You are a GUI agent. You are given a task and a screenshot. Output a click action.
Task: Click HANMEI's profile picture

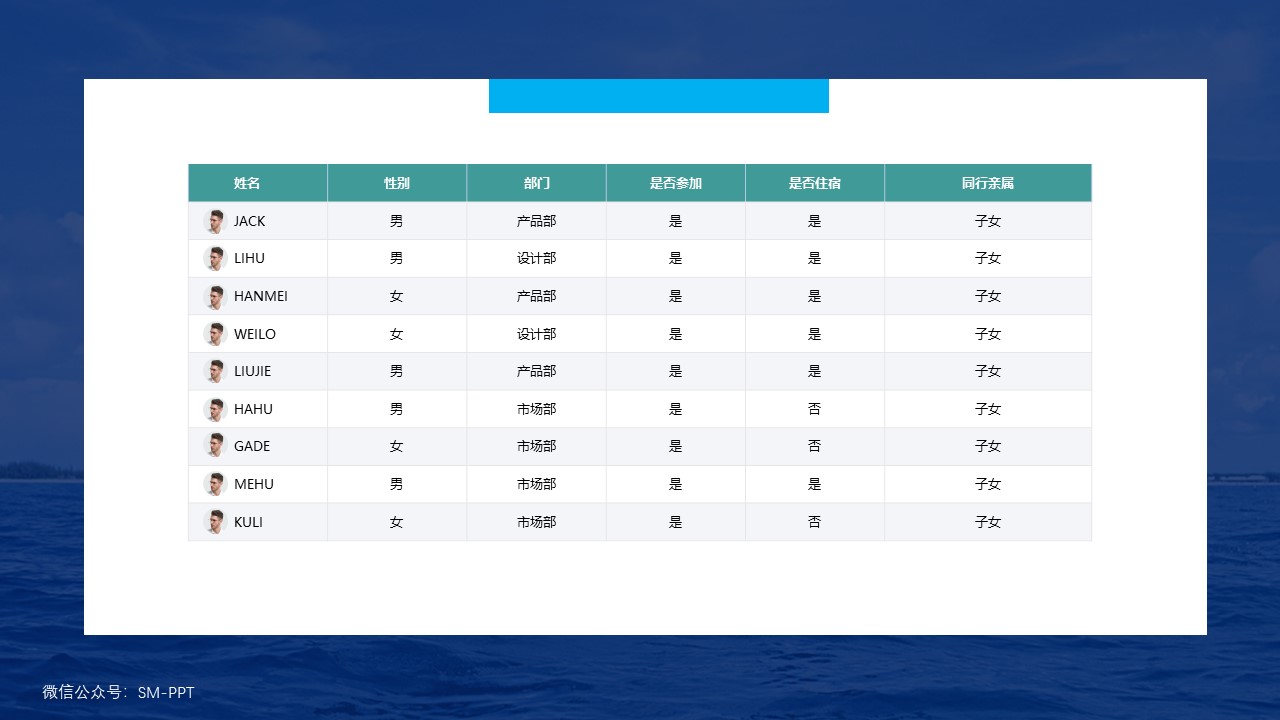(215, 296)
